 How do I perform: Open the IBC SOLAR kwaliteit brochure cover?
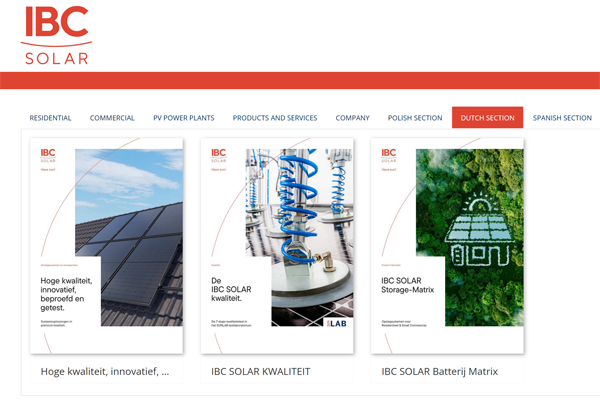click(277, 246)
